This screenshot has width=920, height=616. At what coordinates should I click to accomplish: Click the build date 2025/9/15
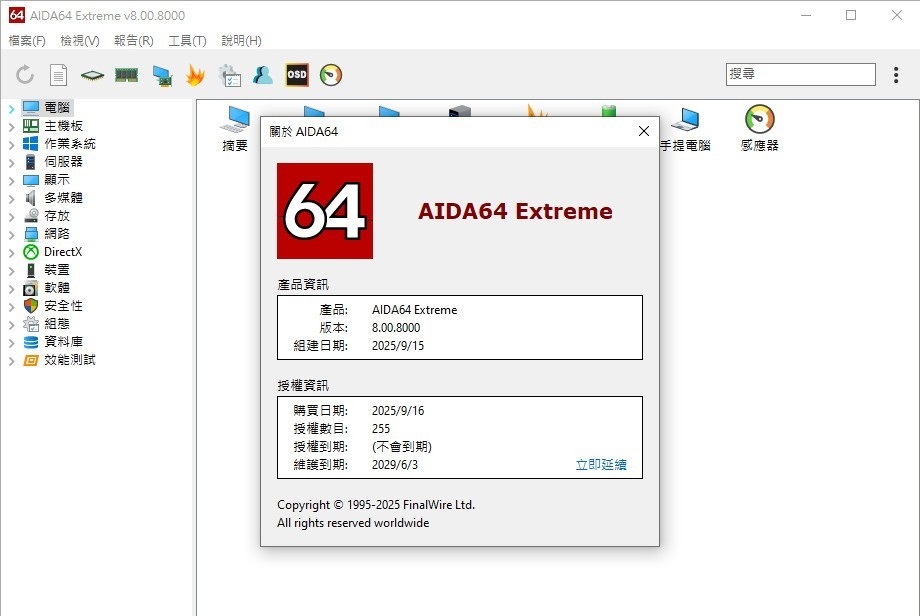click(x=398, y=346)
